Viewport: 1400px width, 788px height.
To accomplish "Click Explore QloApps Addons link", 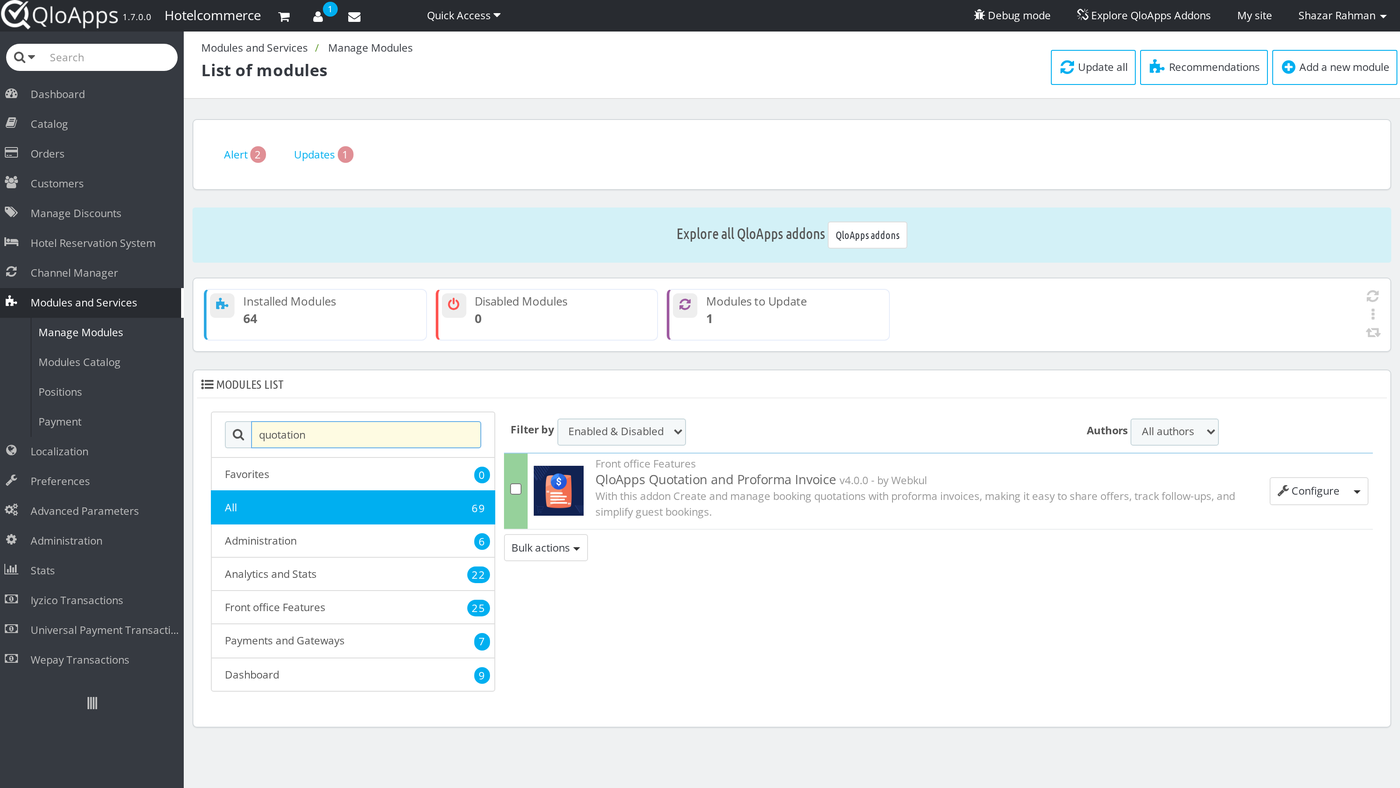I will coord(1143,15).
